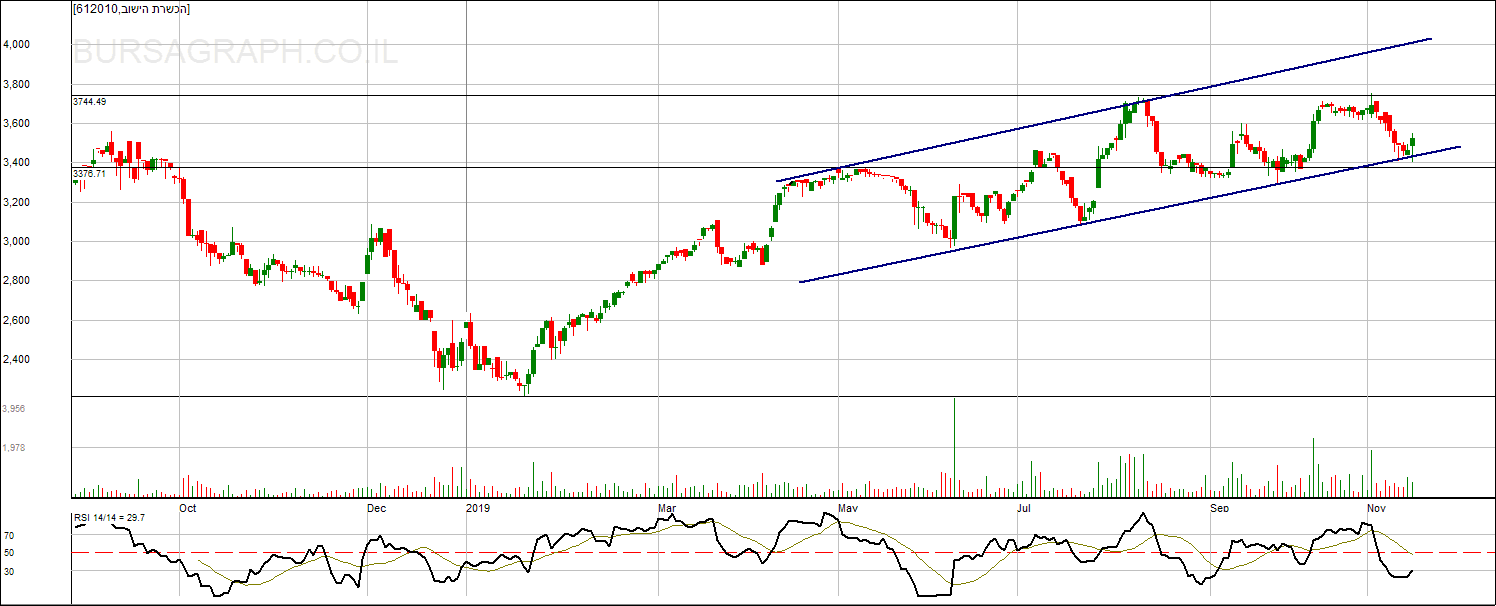Viewport: 1496px width, 606px height.
Task: Click the RSI 30 level label
Action: click(8, 571)
